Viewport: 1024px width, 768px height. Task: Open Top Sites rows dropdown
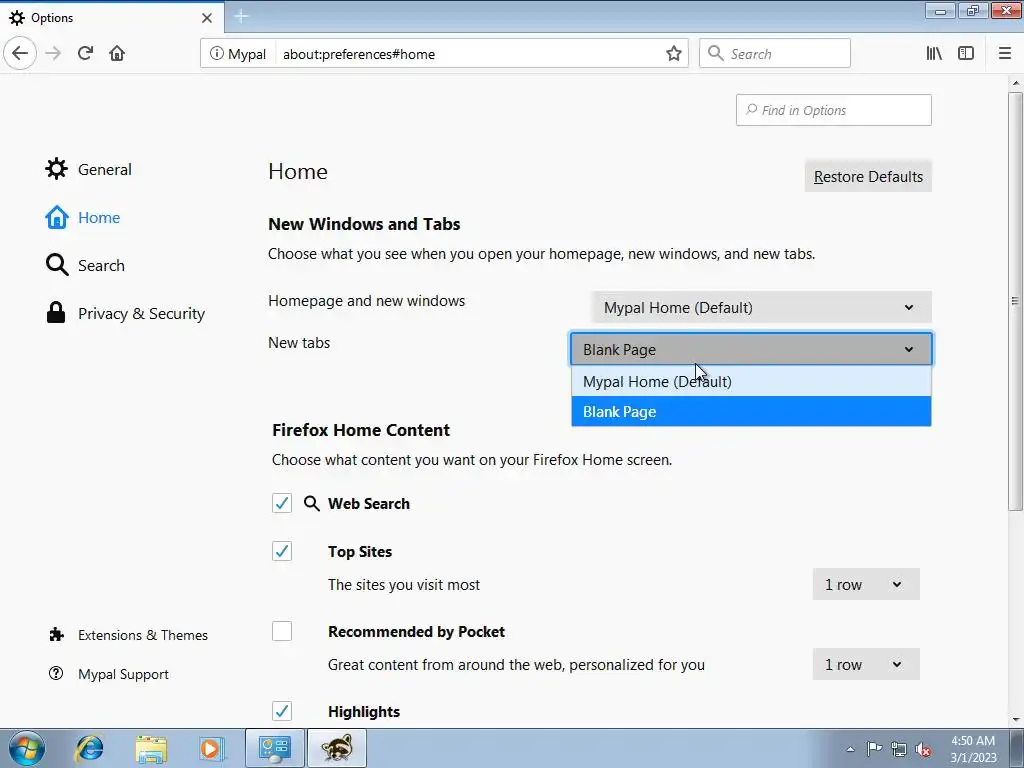(866, 584)
